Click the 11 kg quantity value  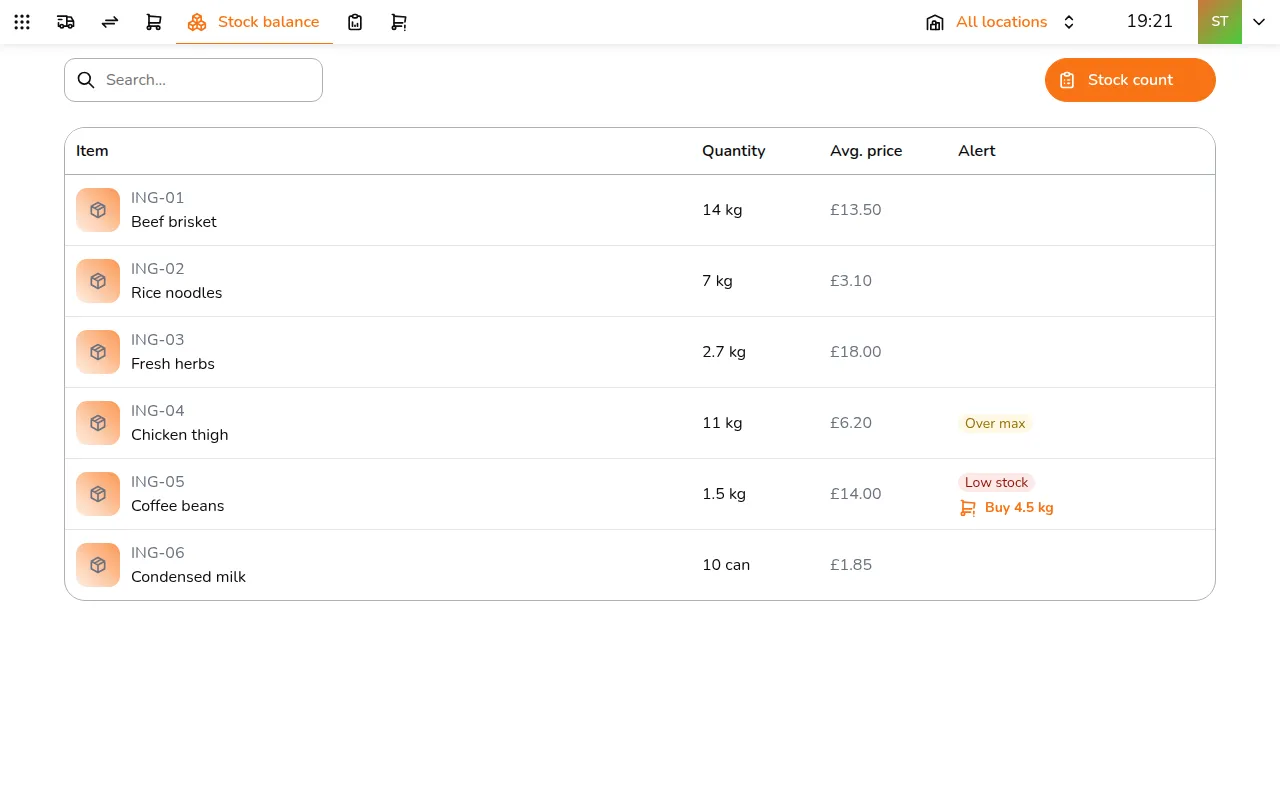coord(722,423)
